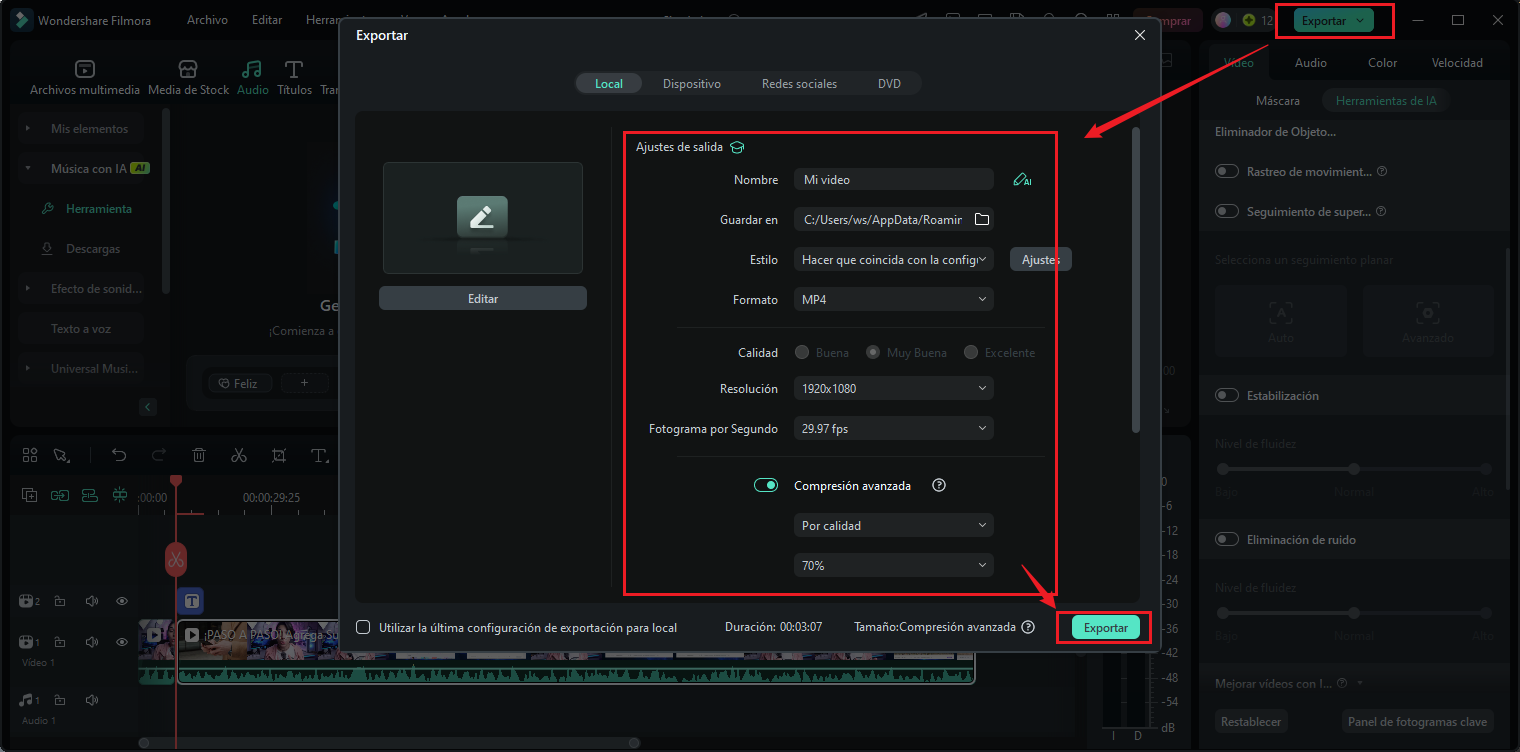Click Editar button below thumbnail
Viewport: 1520px width, 752px height.
click(483, 298)
